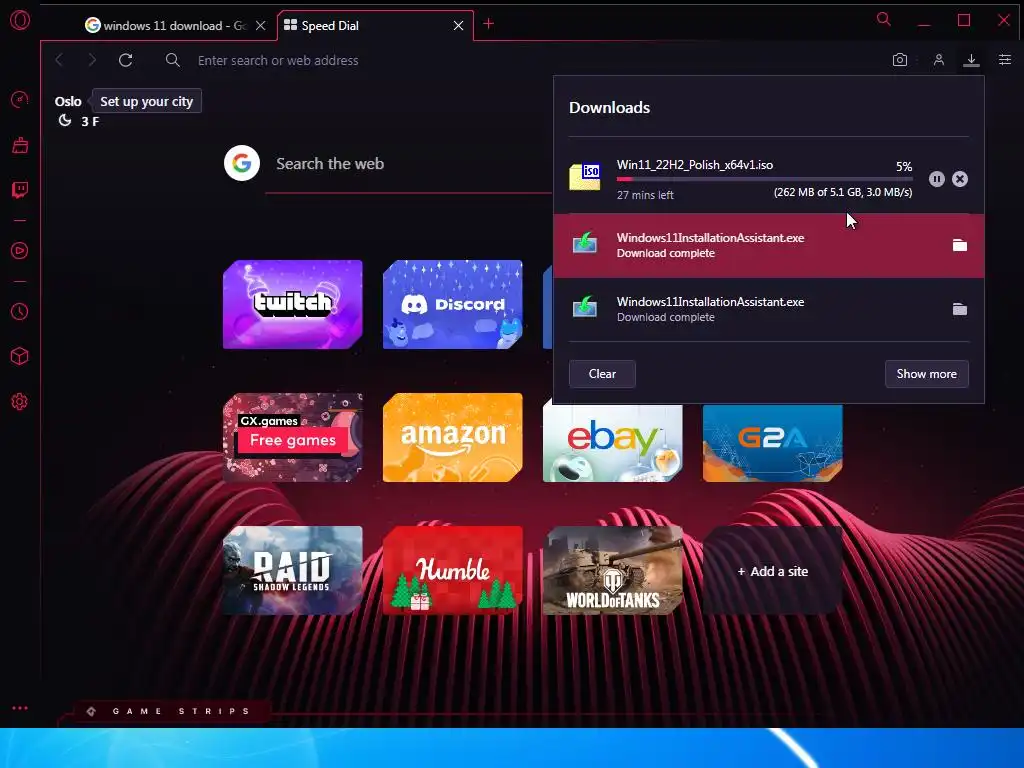The image size is (1024, 768).
Task: Cancel the Win11 ISO download
Action: pos(959,179)
